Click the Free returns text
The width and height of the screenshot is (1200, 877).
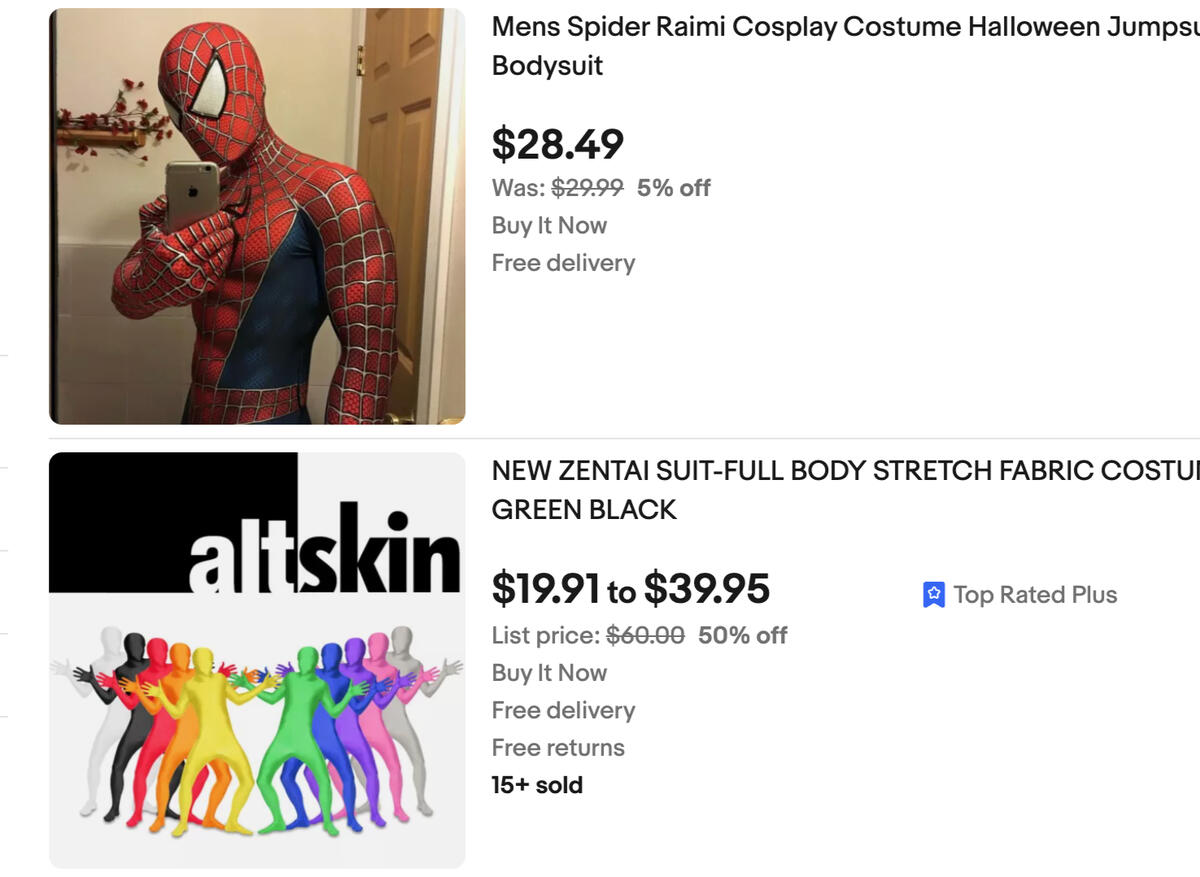pyautogui.click(x=558, y=748)
